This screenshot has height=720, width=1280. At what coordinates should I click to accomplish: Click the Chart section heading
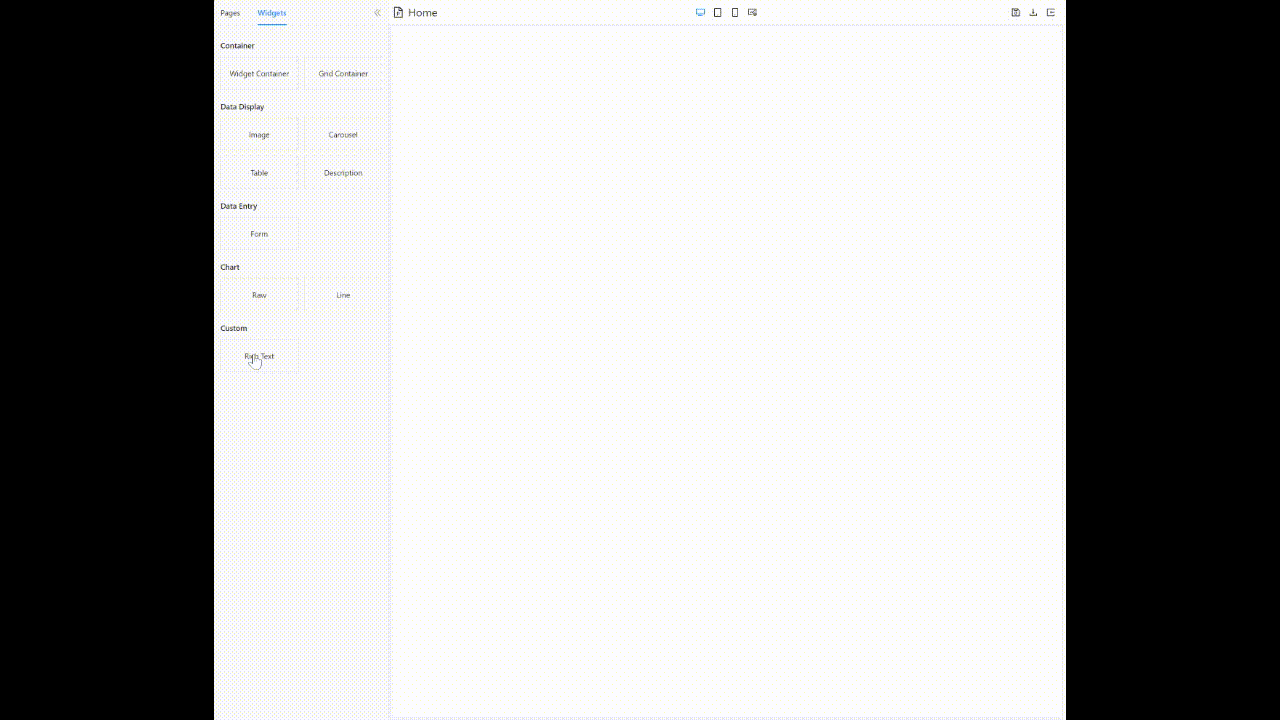point(230,267)
